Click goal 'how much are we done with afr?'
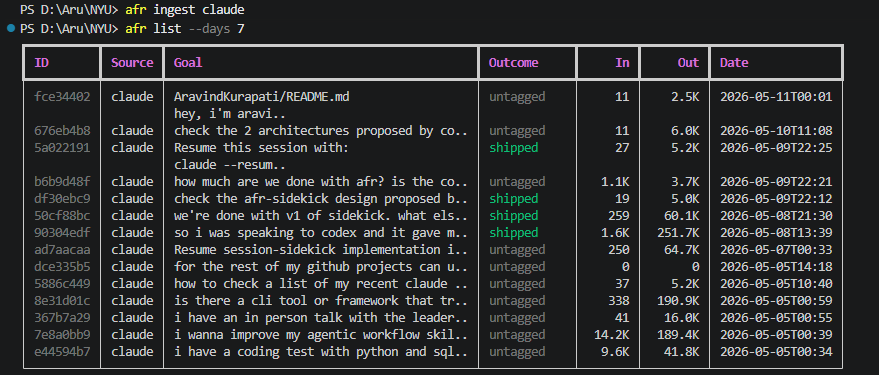879x375 pixels. click(279, 182)
